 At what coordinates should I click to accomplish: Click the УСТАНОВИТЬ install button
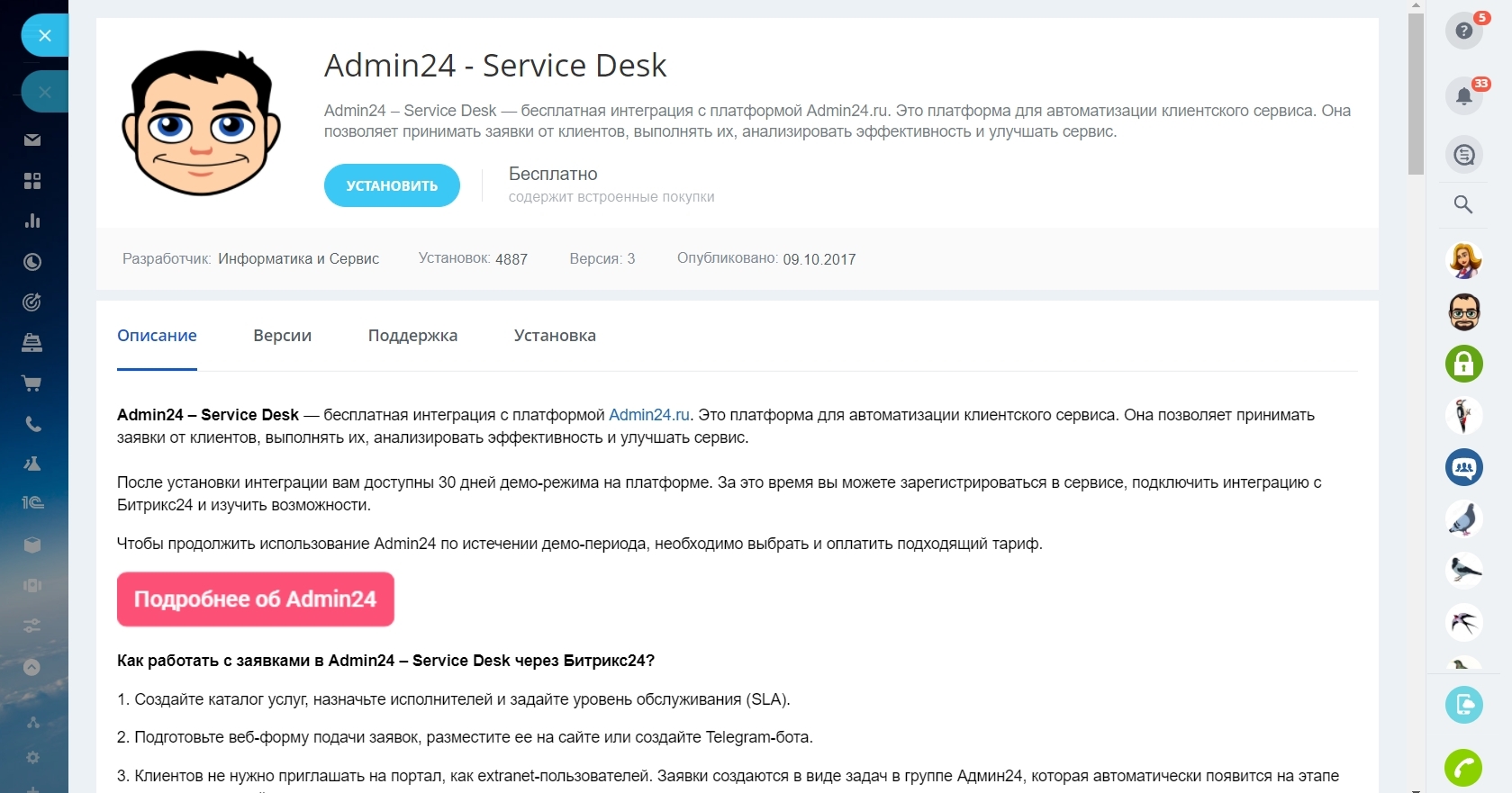pos(392,185)
